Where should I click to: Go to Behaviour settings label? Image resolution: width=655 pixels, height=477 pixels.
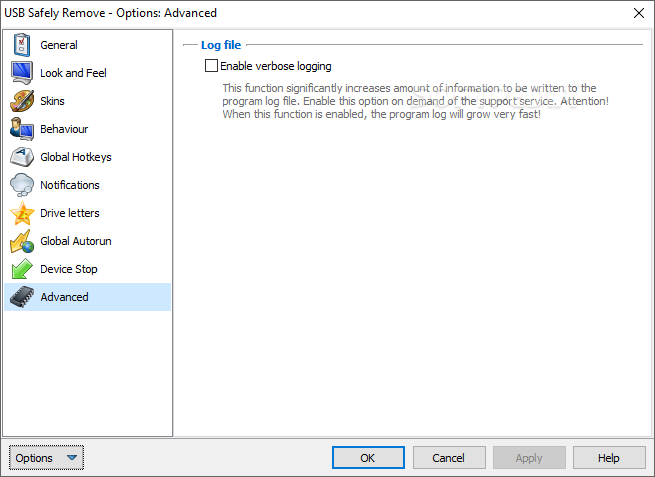point(64,129)
